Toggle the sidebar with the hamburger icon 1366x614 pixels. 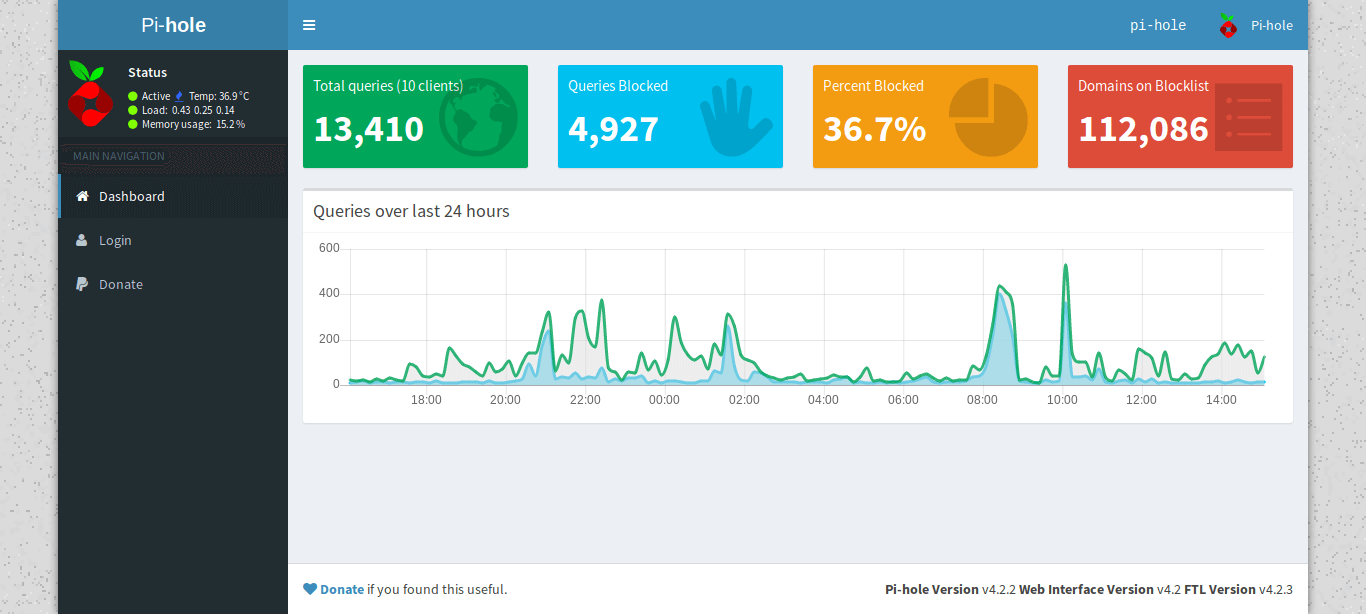pos(309,25)
